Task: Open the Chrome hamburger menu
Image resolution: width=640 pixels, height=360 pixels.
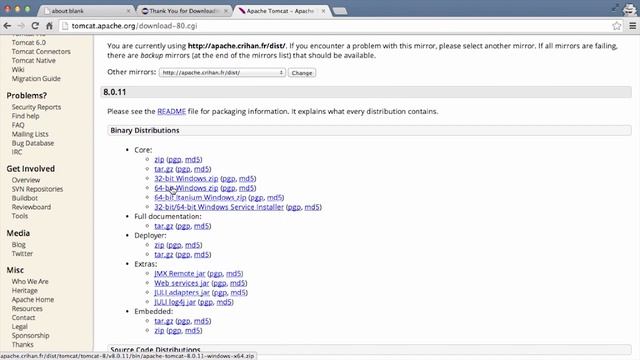Action: [633, 26]
